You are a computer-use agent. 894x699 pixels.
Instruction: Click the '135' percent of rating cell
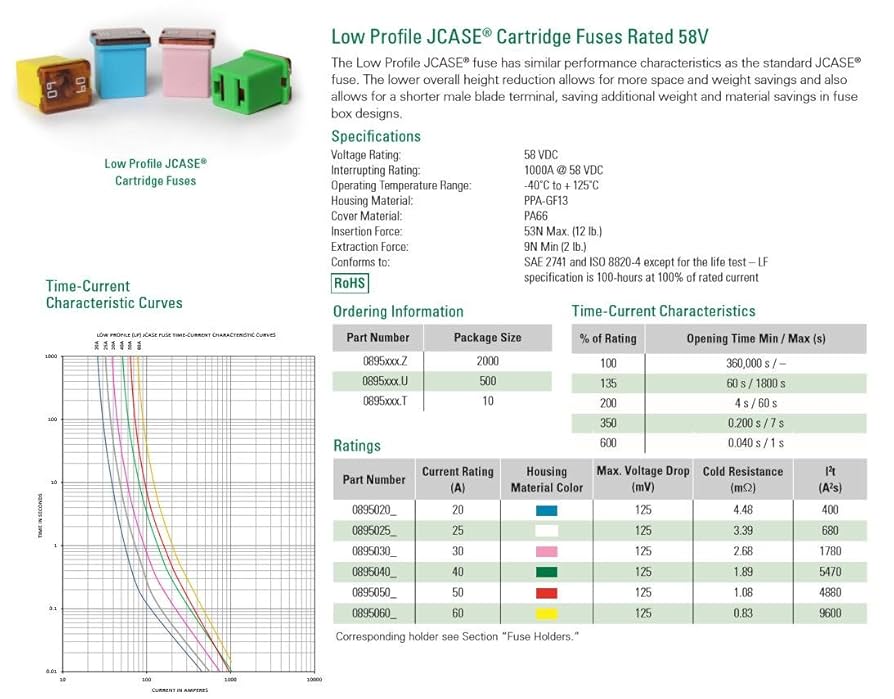coord(608,383)
